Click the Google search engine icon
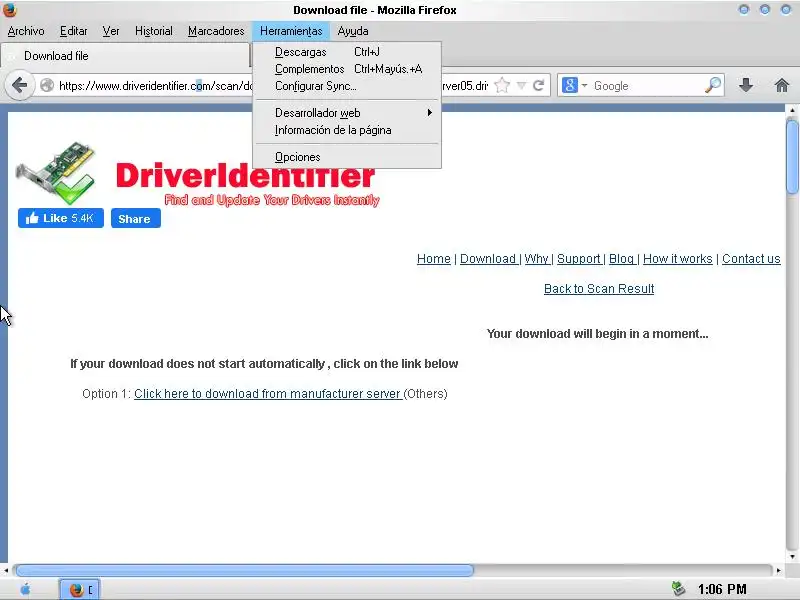The image size is (800, 600). (x=569, y=85)
